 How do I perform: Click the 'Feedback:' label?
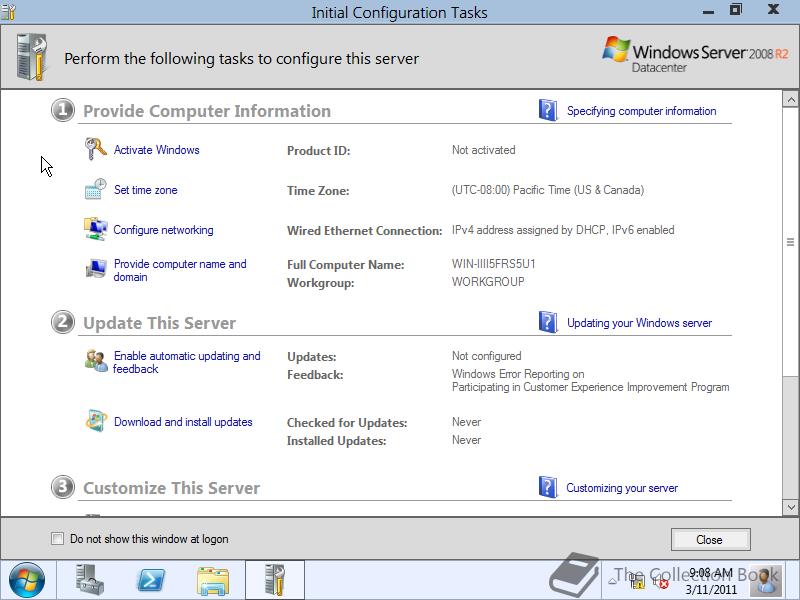point(315,374)
